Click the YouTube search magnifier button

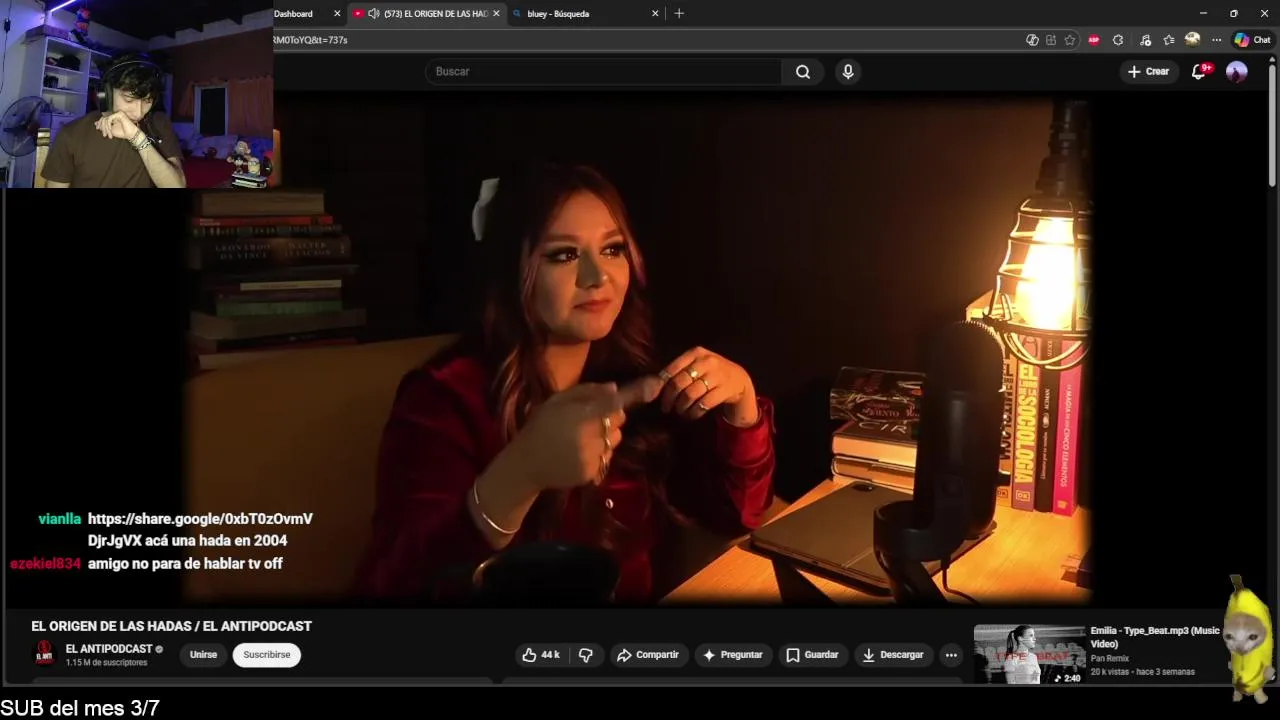(802, 72)
